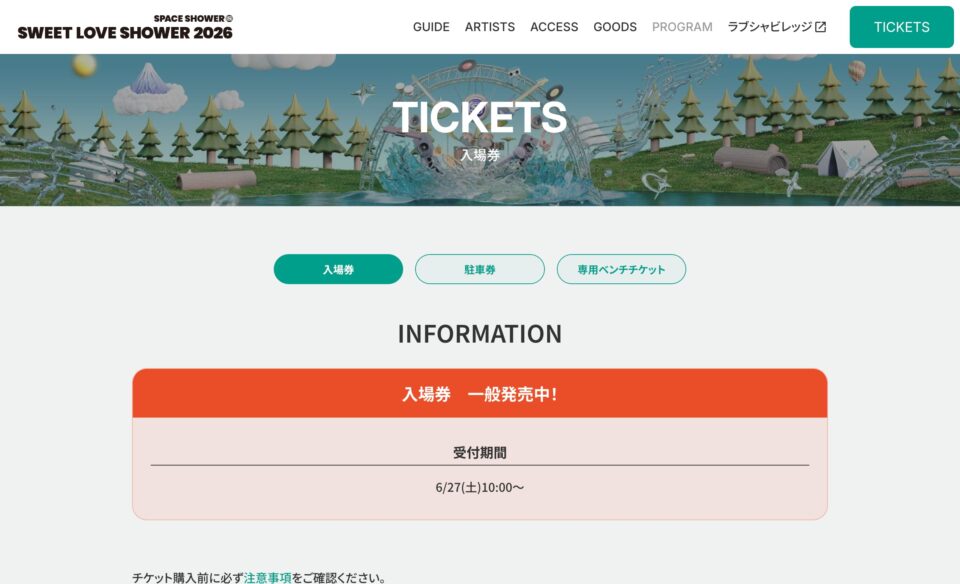Open the 注意事項 link

click(x=267, y=578)
